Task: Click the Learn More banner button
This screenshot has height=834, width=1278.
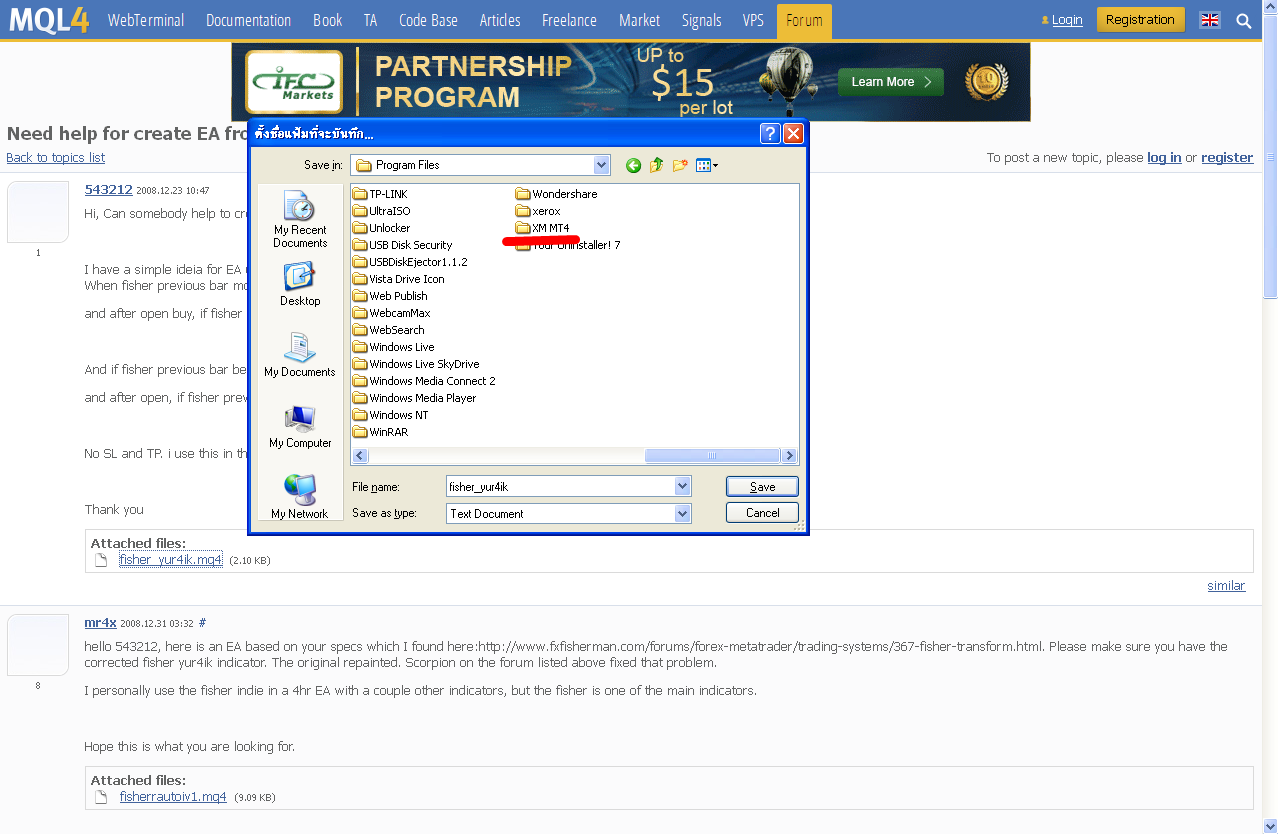Action: pos(890,82)
